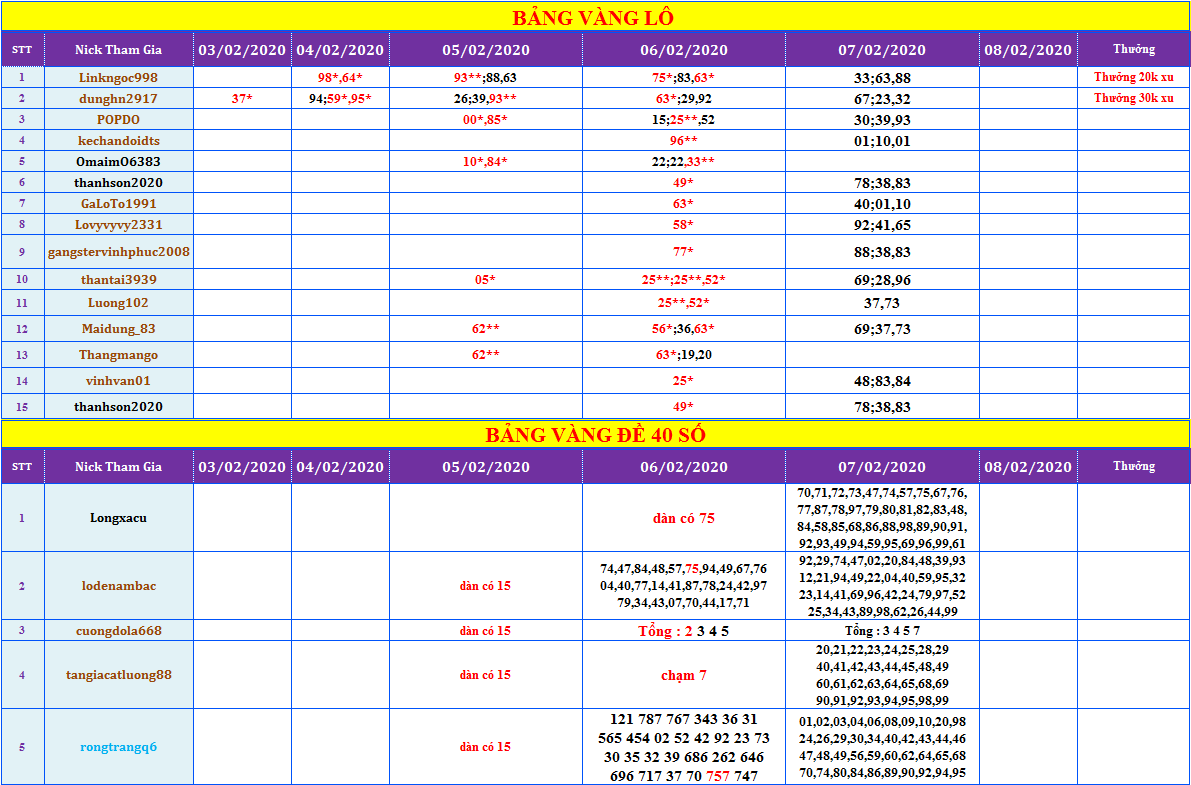
Task: Select the cell '92;41,65'
Action: (x=882, y=225)
